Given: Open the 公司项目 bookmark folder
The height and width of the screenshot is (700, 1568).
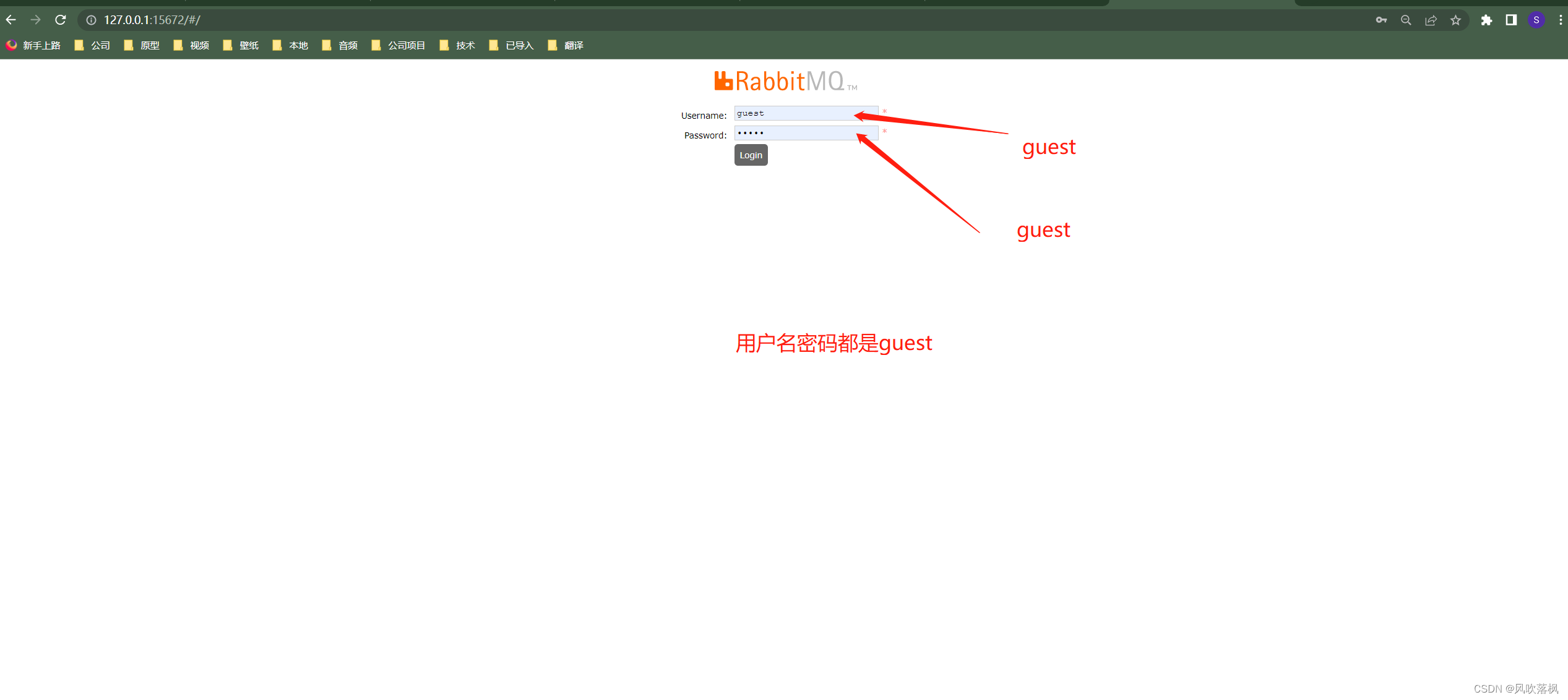Looking at the screenshot, I should click(x=398, y=45).
